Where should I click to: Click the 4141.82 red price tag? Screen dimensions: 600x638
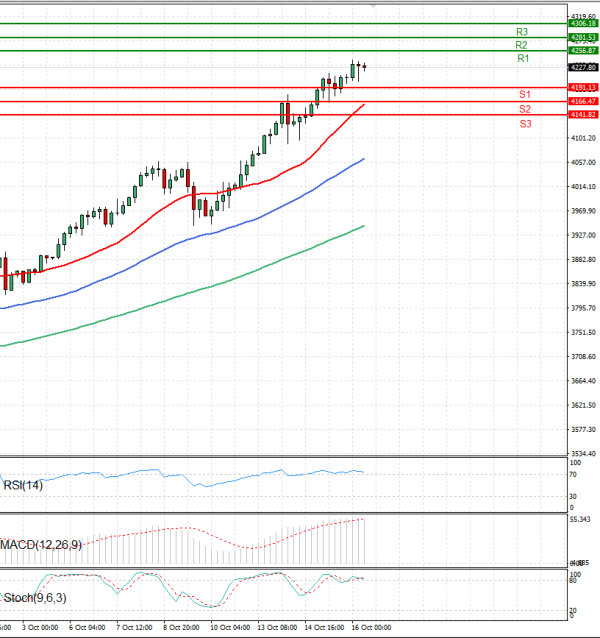point(582,115)
